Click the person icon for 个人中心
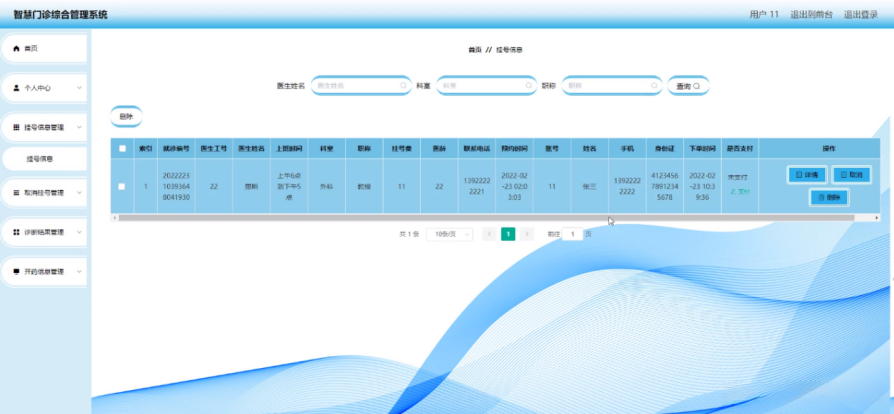This screenshot has height=414, width=894. 17,88
